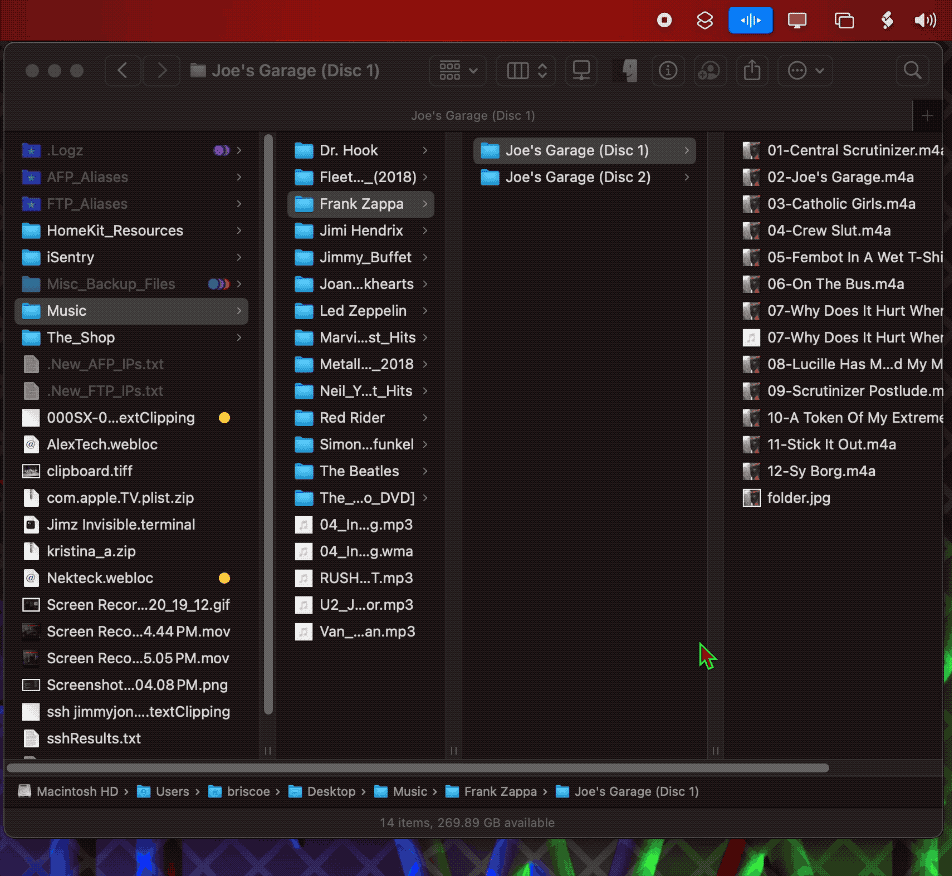Click the screen record menu bar icon

pos(664,20)
